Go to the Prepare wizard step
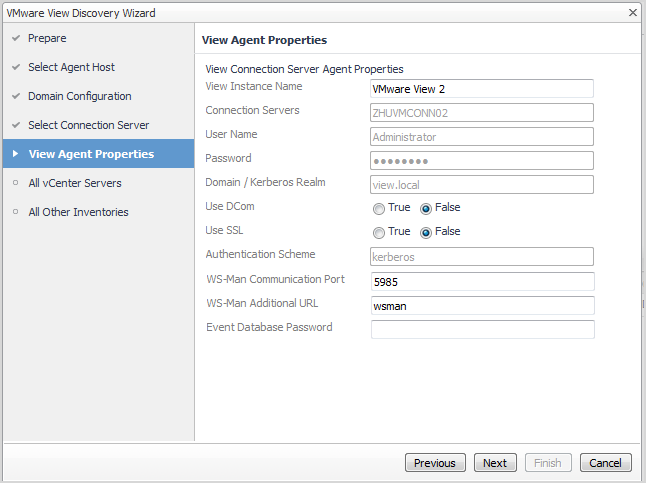 [47, 38]
